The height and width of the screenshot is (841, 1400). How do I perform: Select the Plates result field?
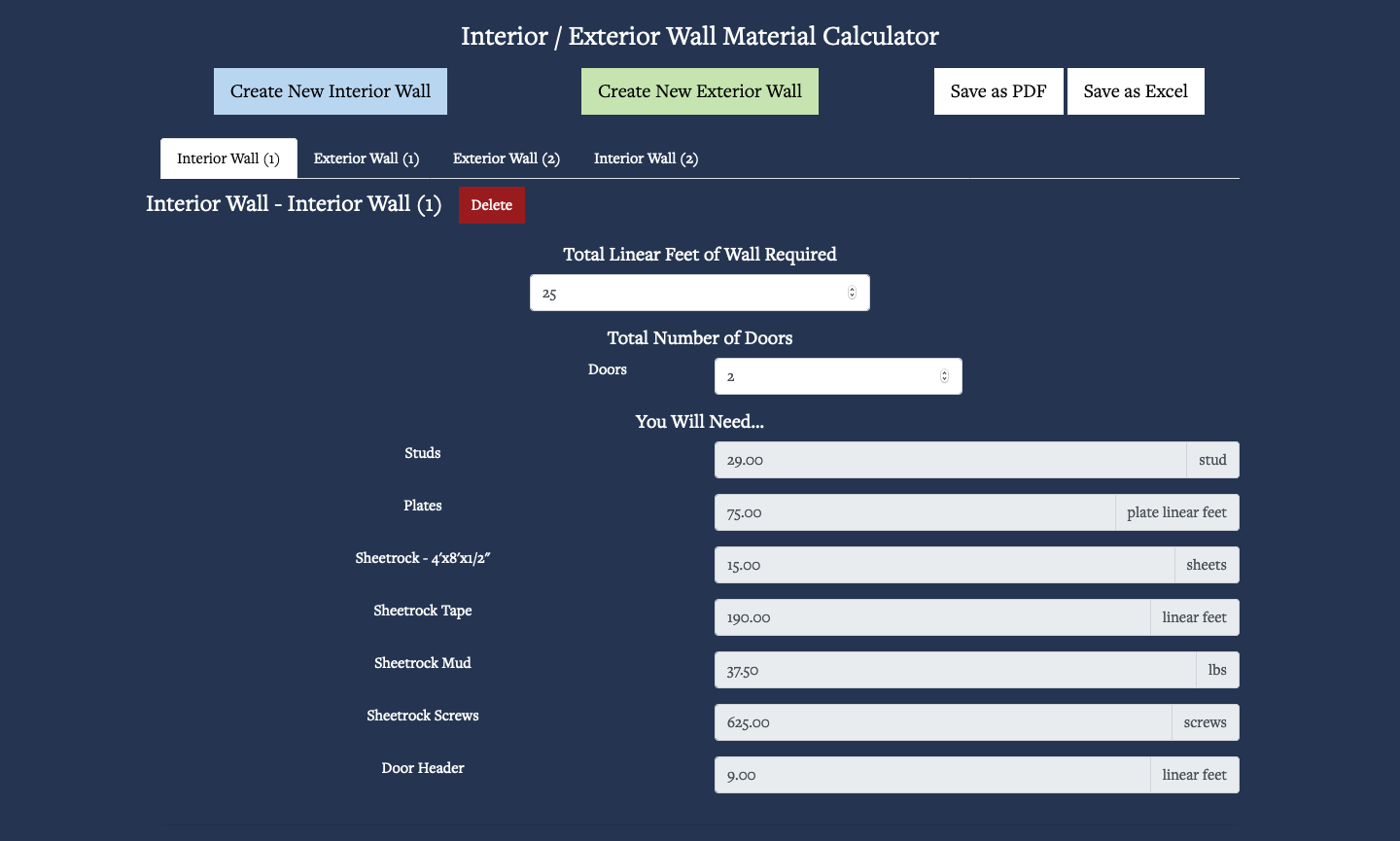coord(914,512)
